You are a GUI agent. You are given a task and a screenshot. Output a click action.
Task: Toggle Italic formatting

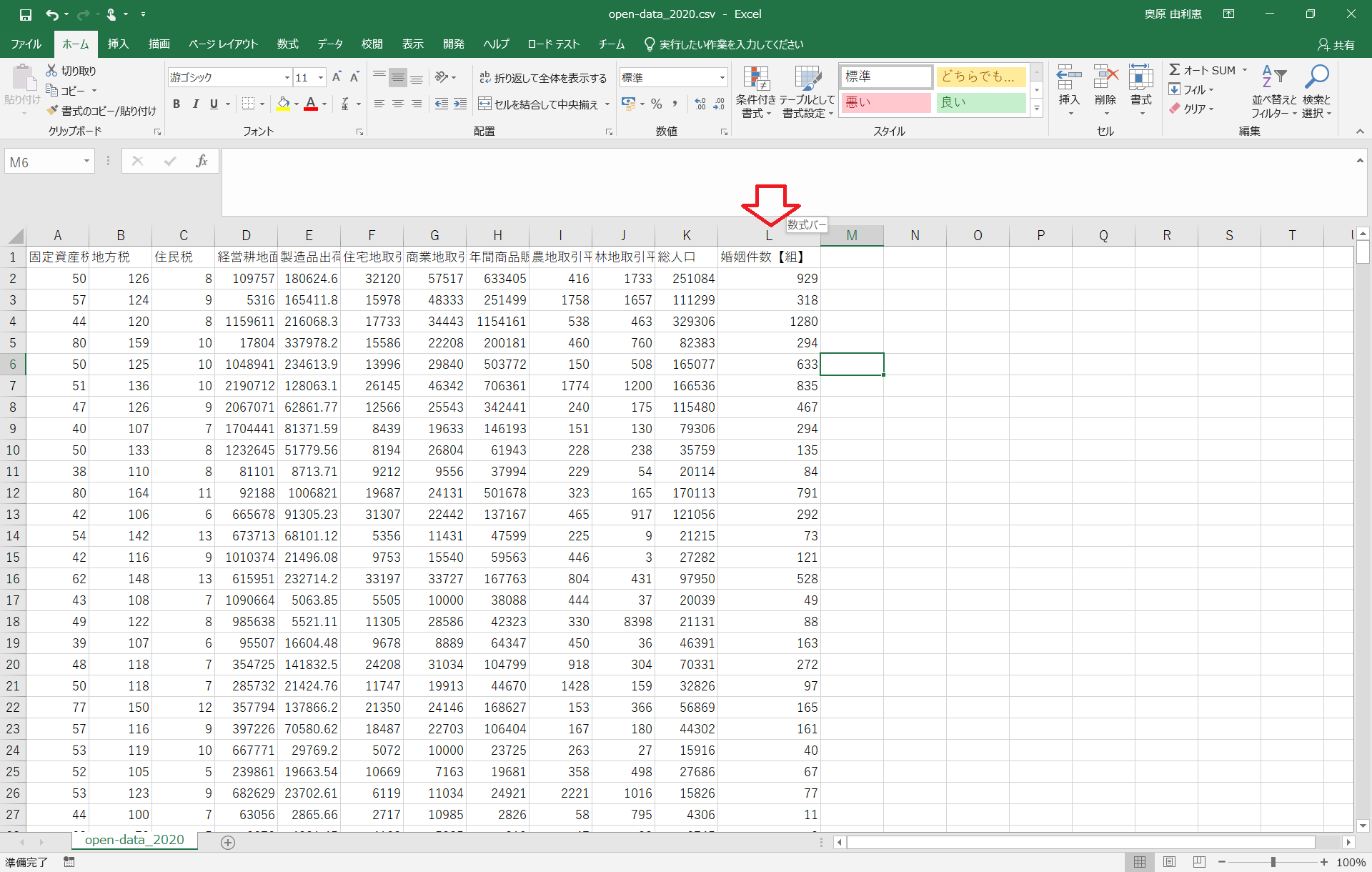[x=195, y=104]
